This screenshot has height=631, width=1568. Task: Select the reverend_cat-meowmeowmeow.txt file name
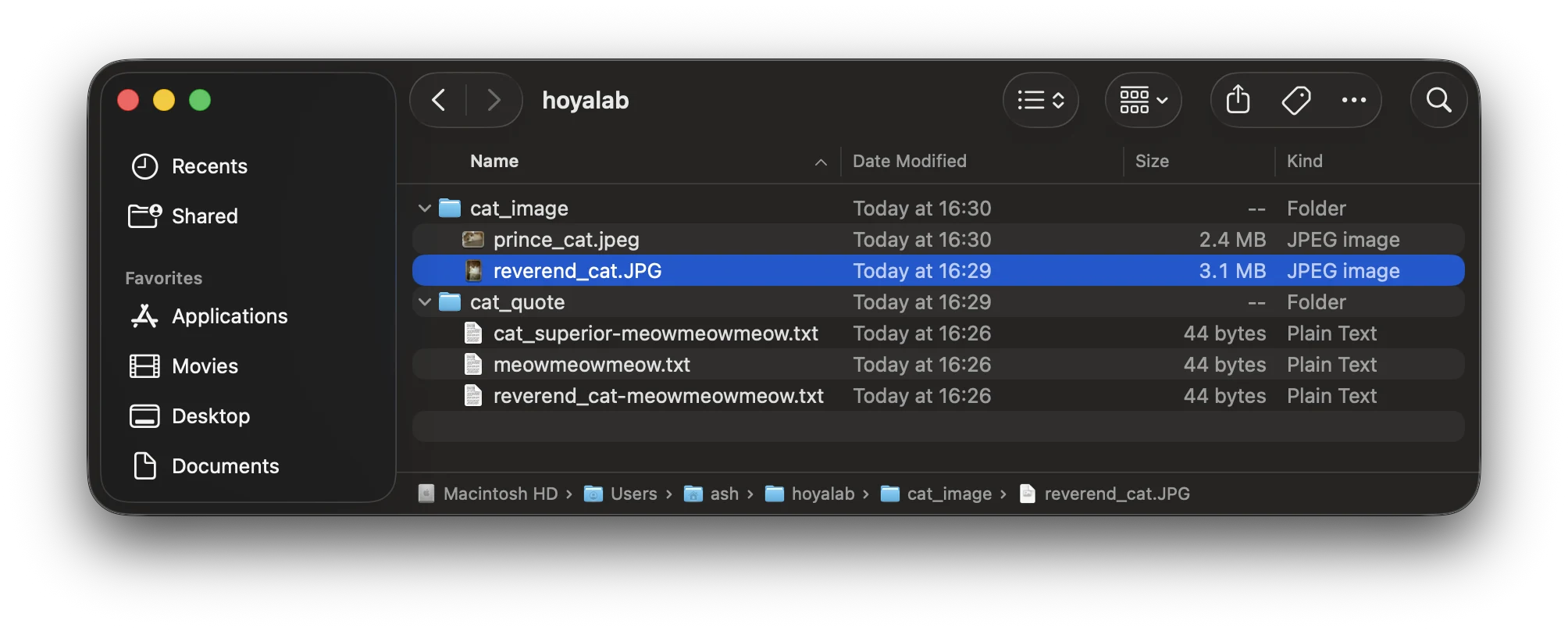coord(658,396)
